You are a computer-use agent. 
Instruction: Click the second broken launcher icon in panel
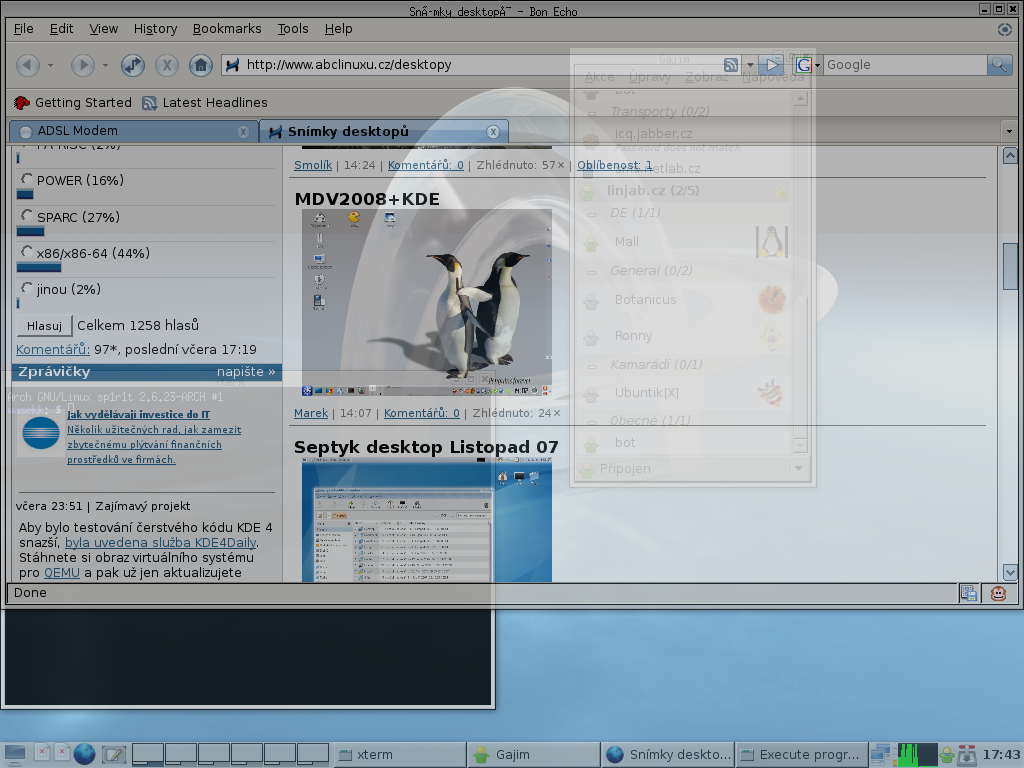tap(62, 752)
